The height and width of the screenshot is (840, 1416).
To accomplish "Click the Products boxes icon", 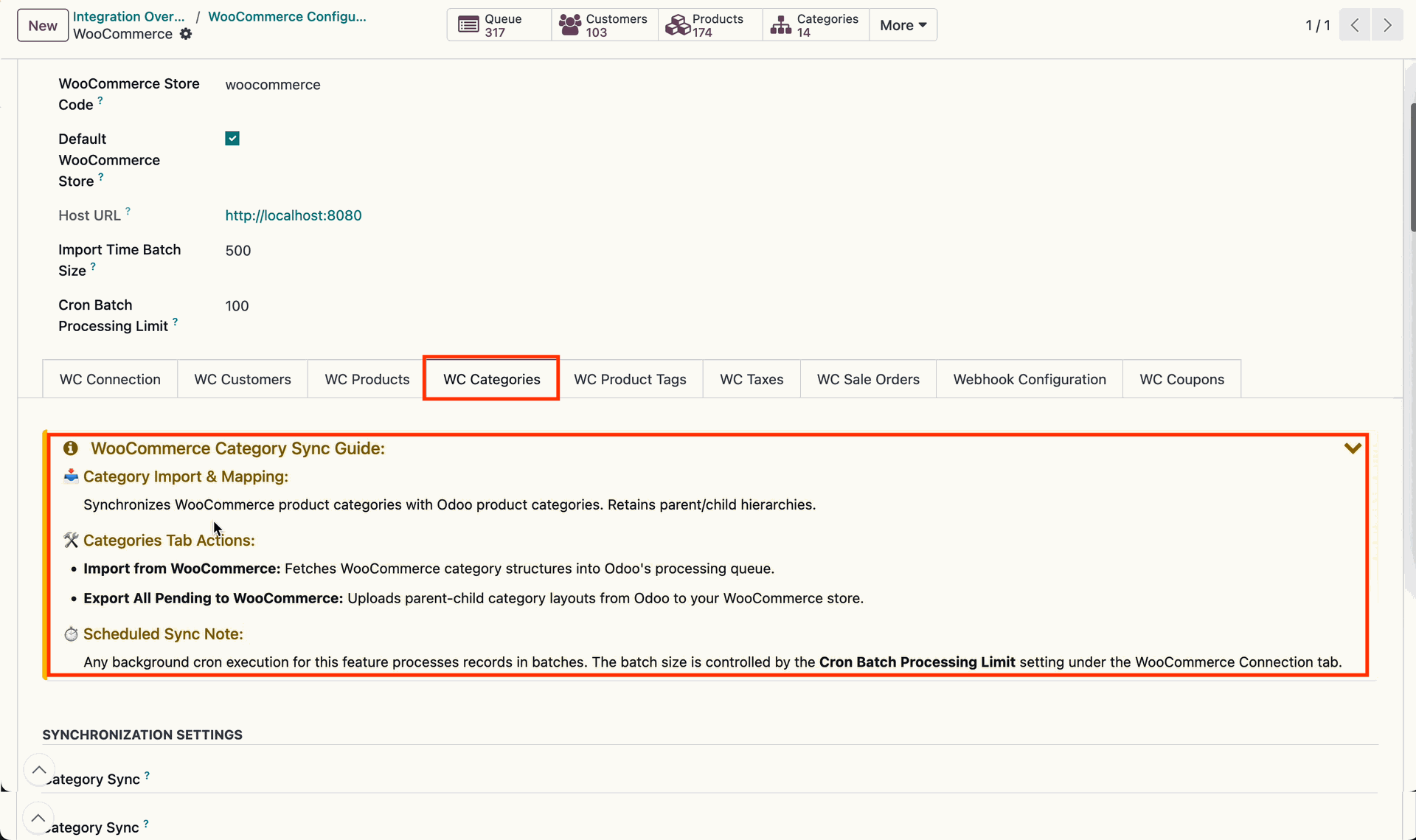I will (677, 25).
